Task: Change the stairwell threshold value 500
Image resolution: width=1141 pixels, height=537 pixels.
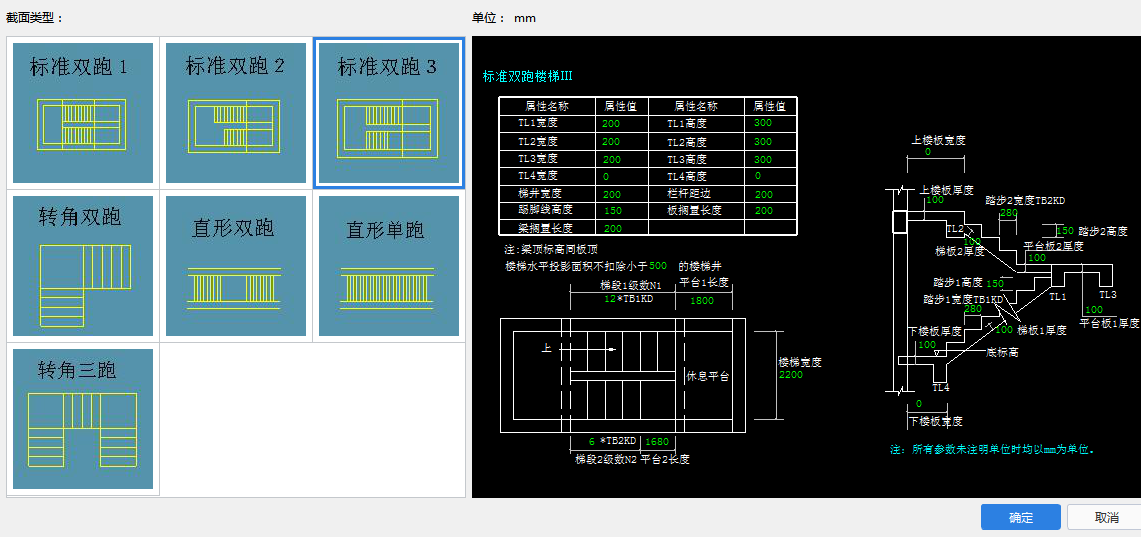Action: (x=658, y=266)
